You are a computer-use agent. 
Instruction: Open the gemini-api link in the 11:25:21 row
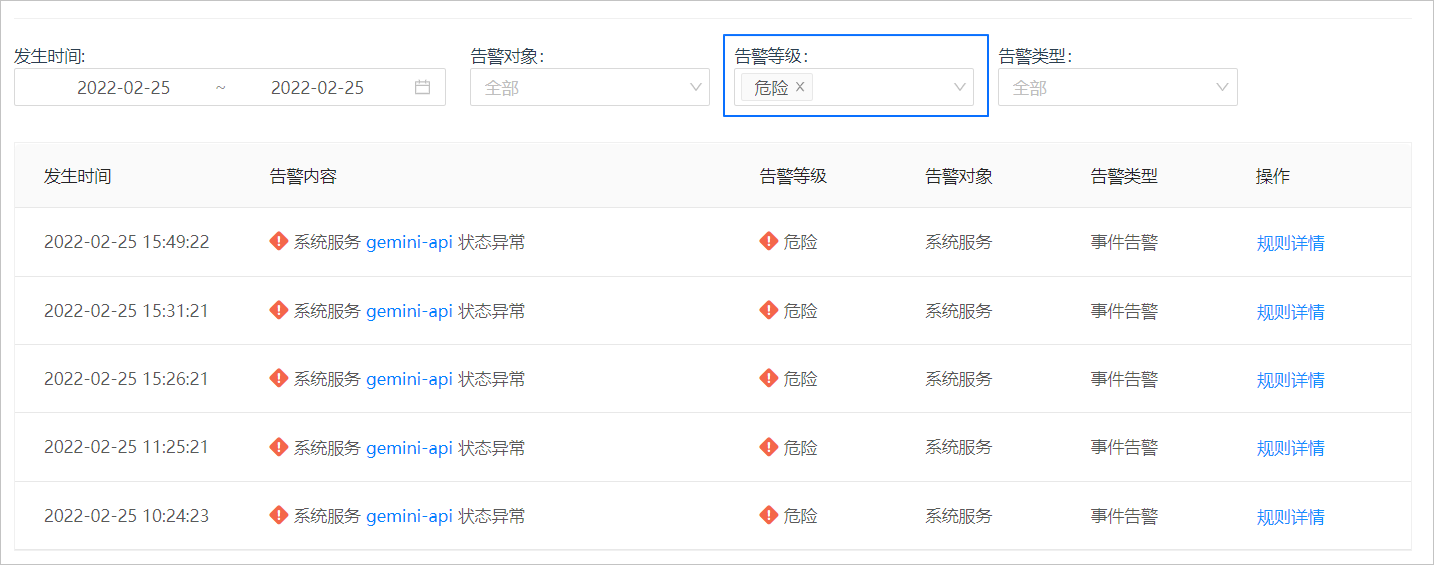[x=409, y=447]
